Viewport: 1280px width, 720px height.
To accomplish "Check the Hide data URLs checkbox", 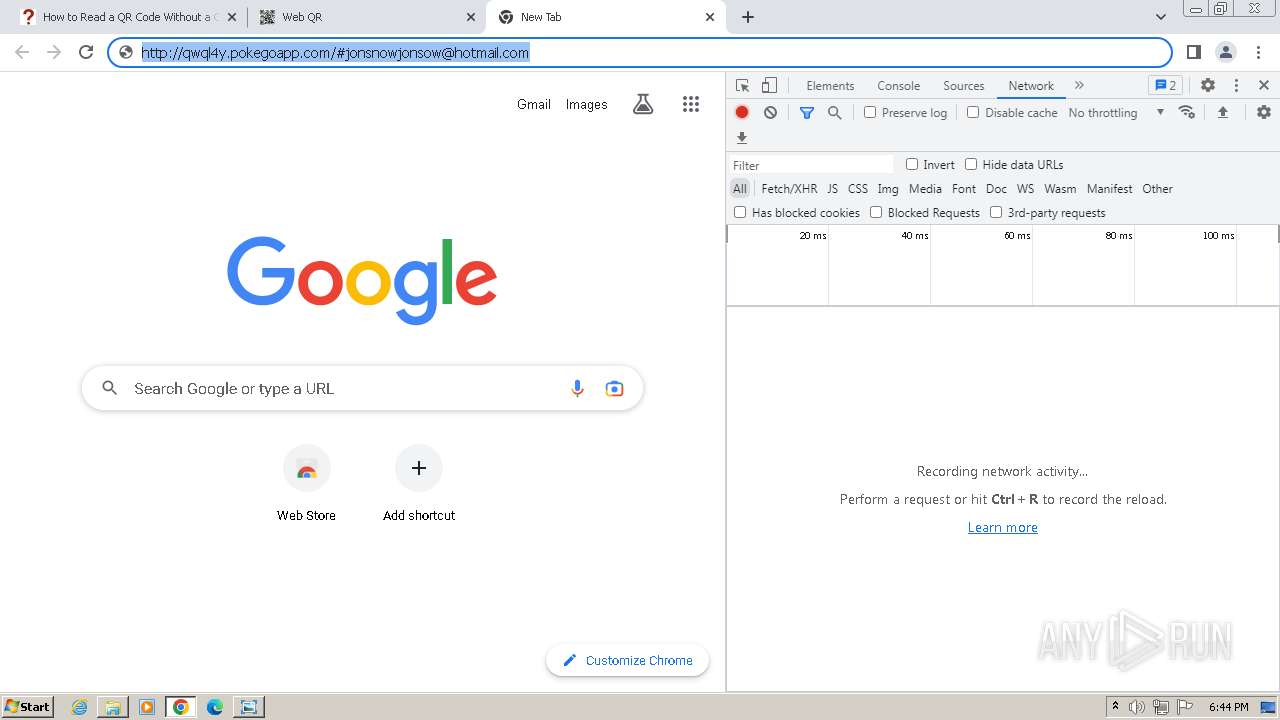I will (x=971, y=164).
